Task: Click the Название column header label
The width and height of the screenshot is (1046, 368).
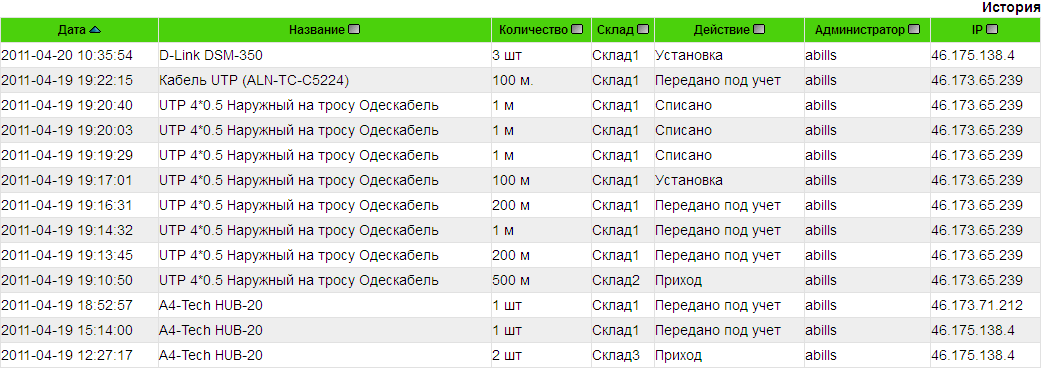Action: (x=317, y=30)
